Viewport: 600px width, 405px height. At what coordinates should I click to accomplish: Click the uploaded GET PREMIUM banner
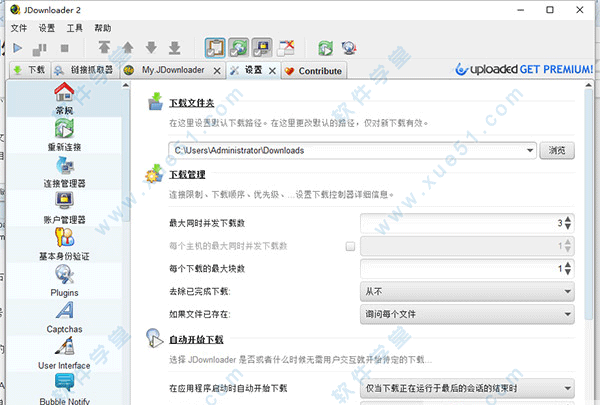518,70
